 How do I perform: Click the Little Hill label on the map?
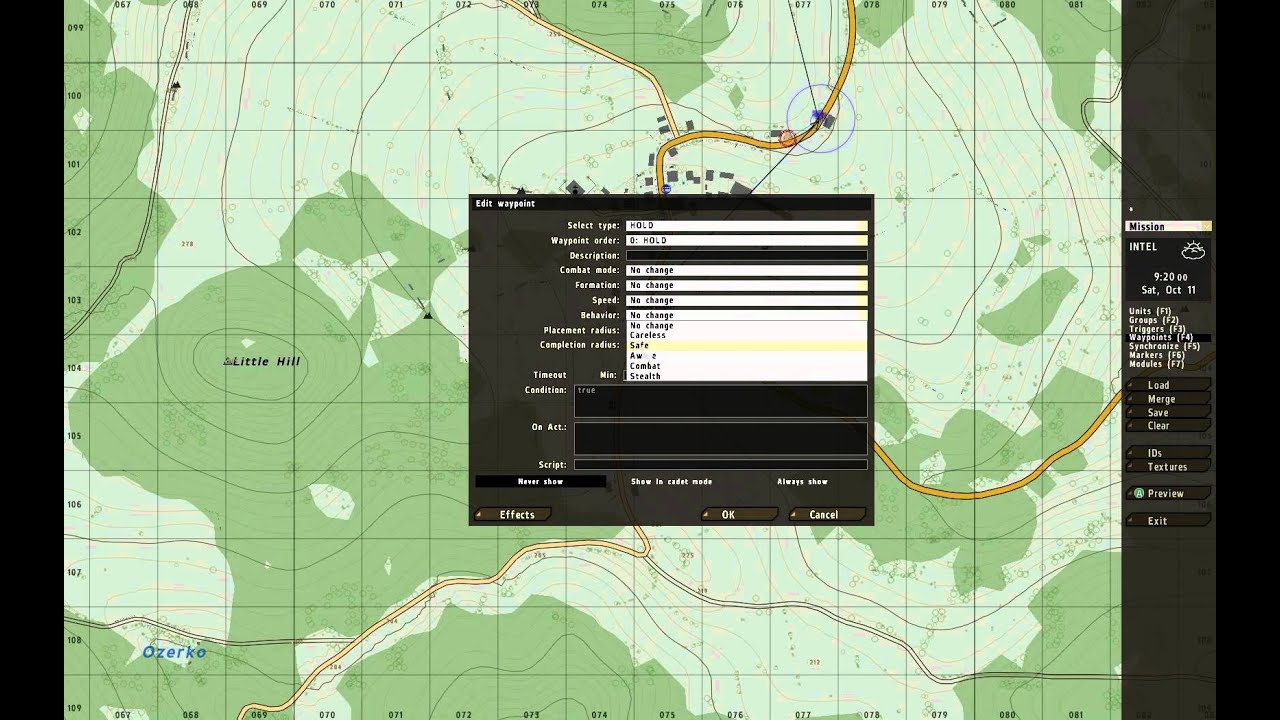pos(267,361)
